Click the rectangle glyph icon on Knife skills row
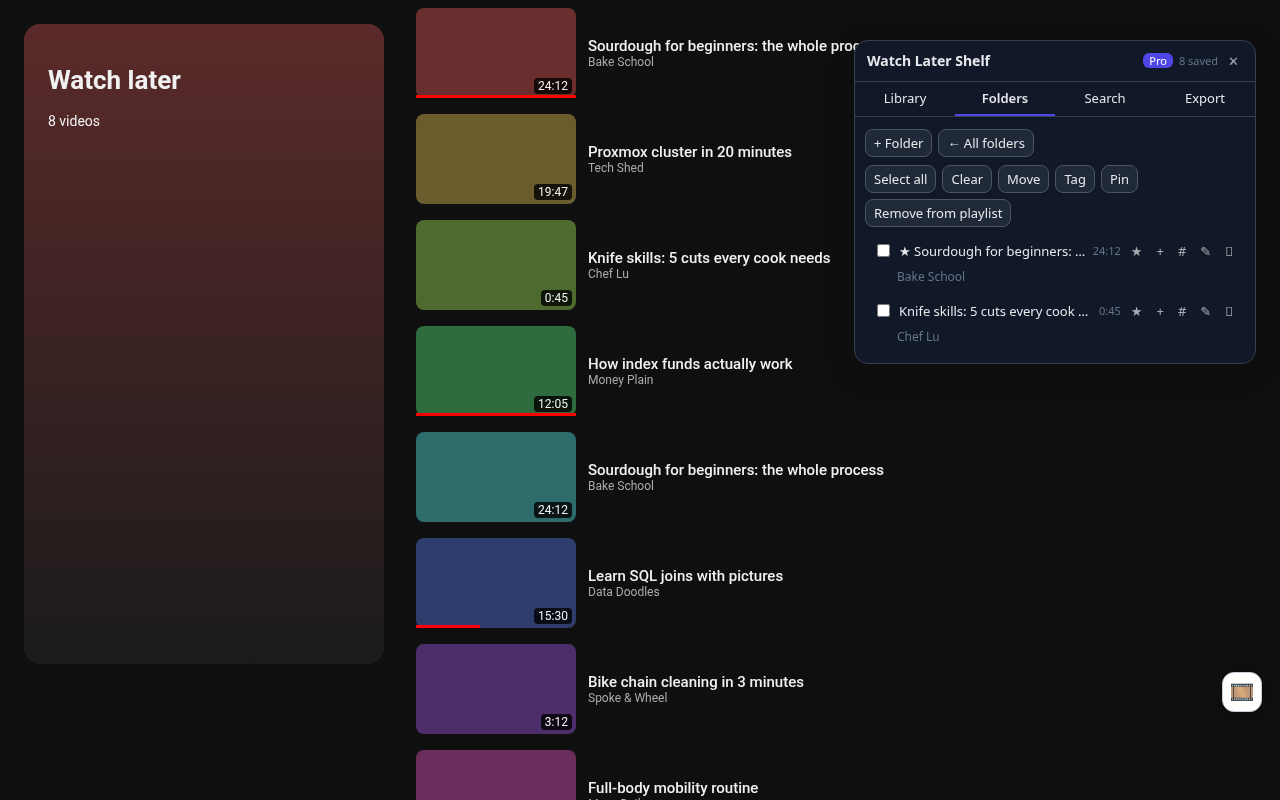This screenshot has width=1280, height=800. [1229, 311]
